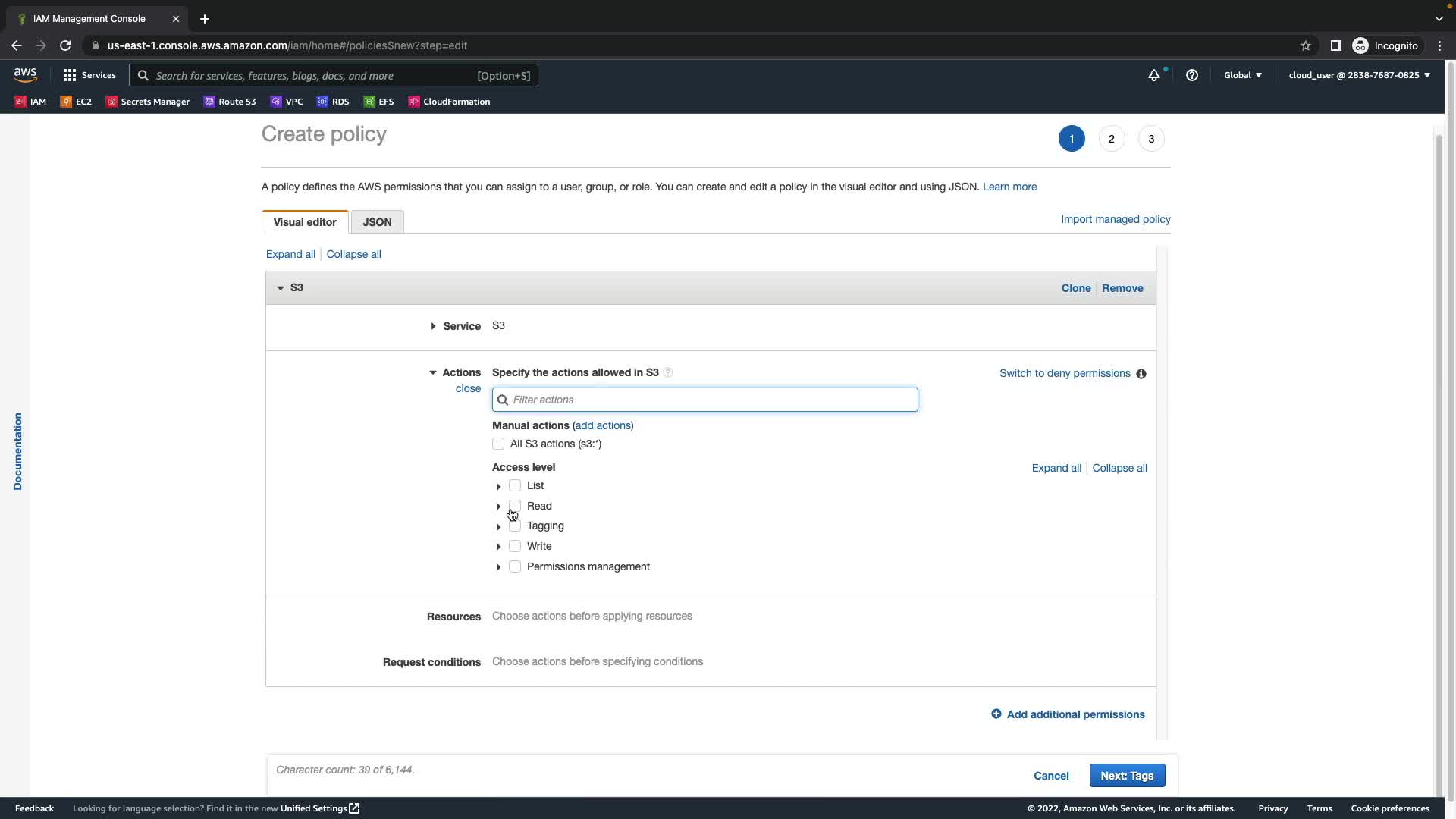This screenshot has height=819, width=1456.
Task: Click the AWS logo home icon
Action: point(25,74)
